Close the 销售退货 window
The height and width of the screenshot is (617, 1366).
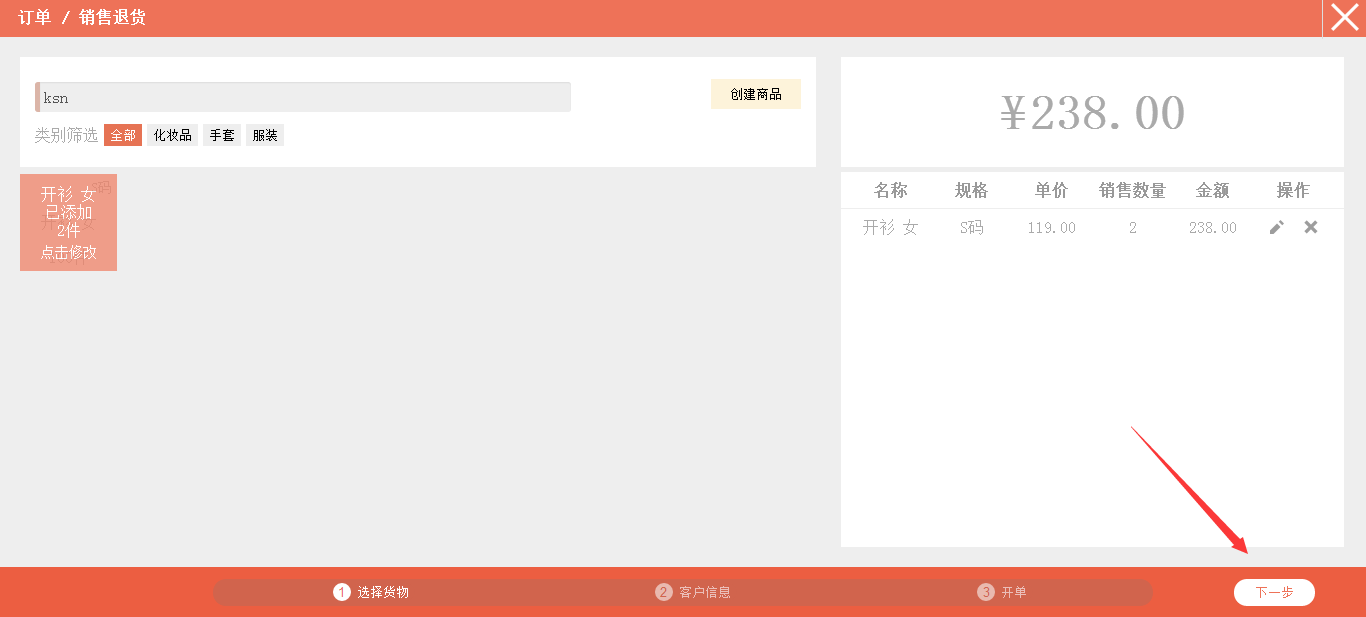1344,18
